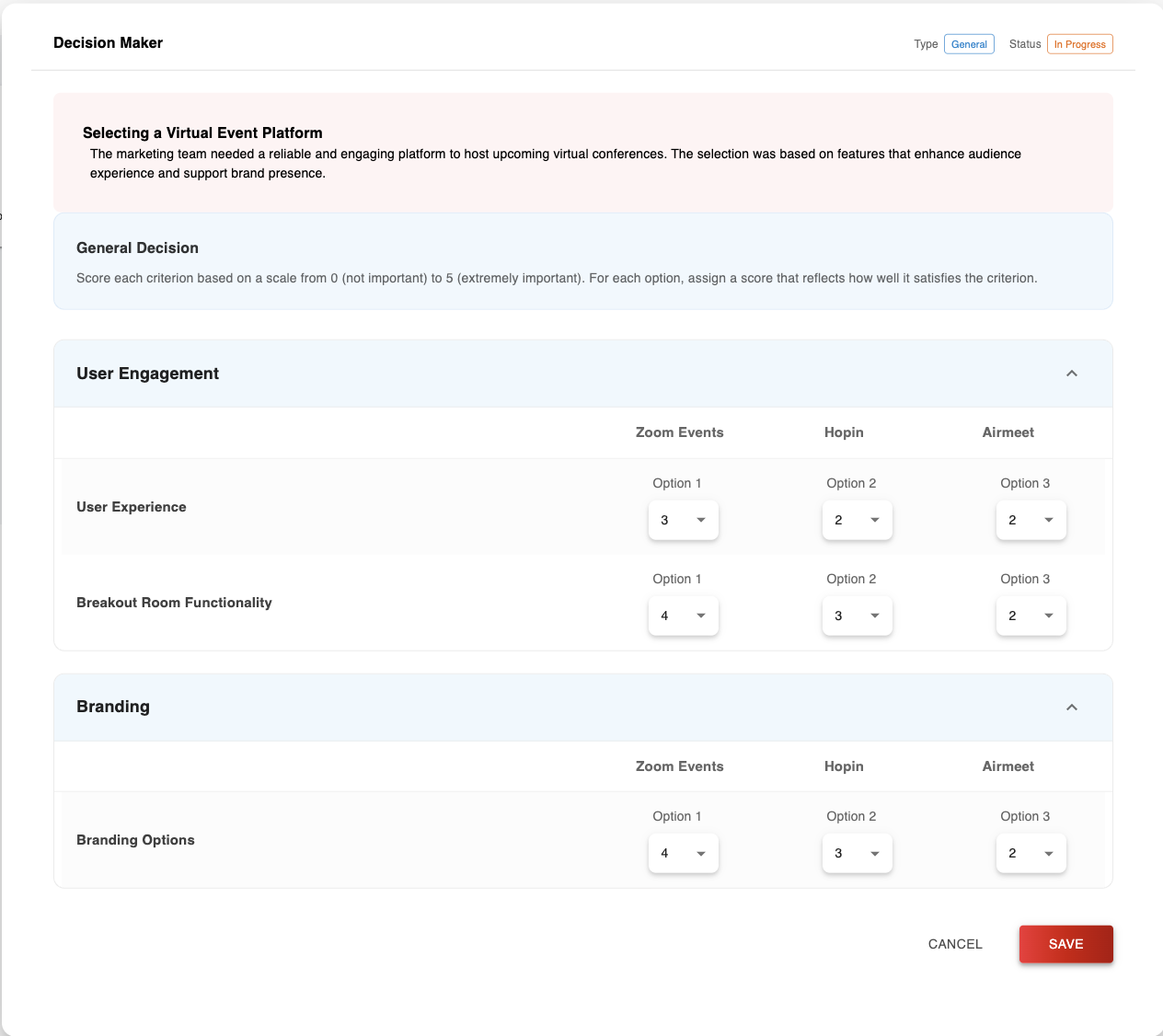The height and width of the screenshot is (1036, 1163).
Task: Open the Zoom Events Branding Options score dropdown
Action: point(683,853)
